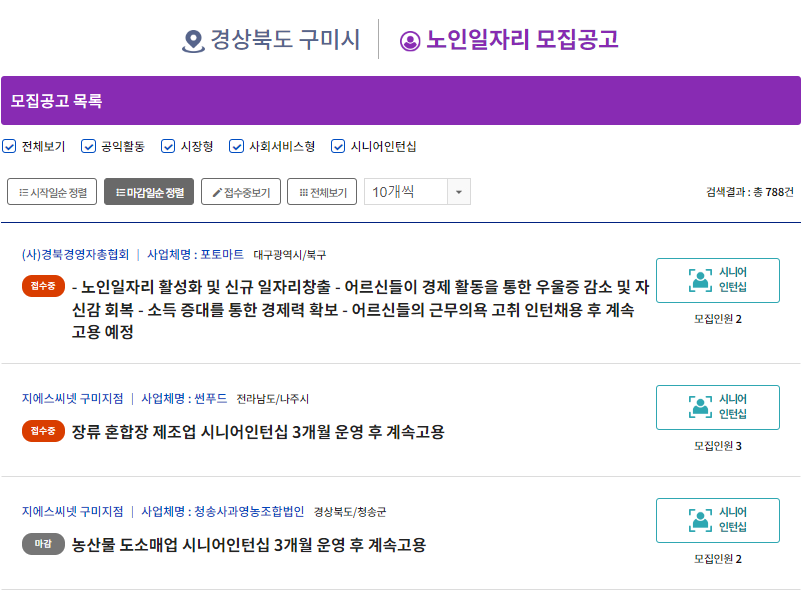The height and width of the screenshot is (595, 811).
Task: Click the 접수중 badge on 장류 혼합장 listing
Action: pyautogui.click(x=43, y=431)
